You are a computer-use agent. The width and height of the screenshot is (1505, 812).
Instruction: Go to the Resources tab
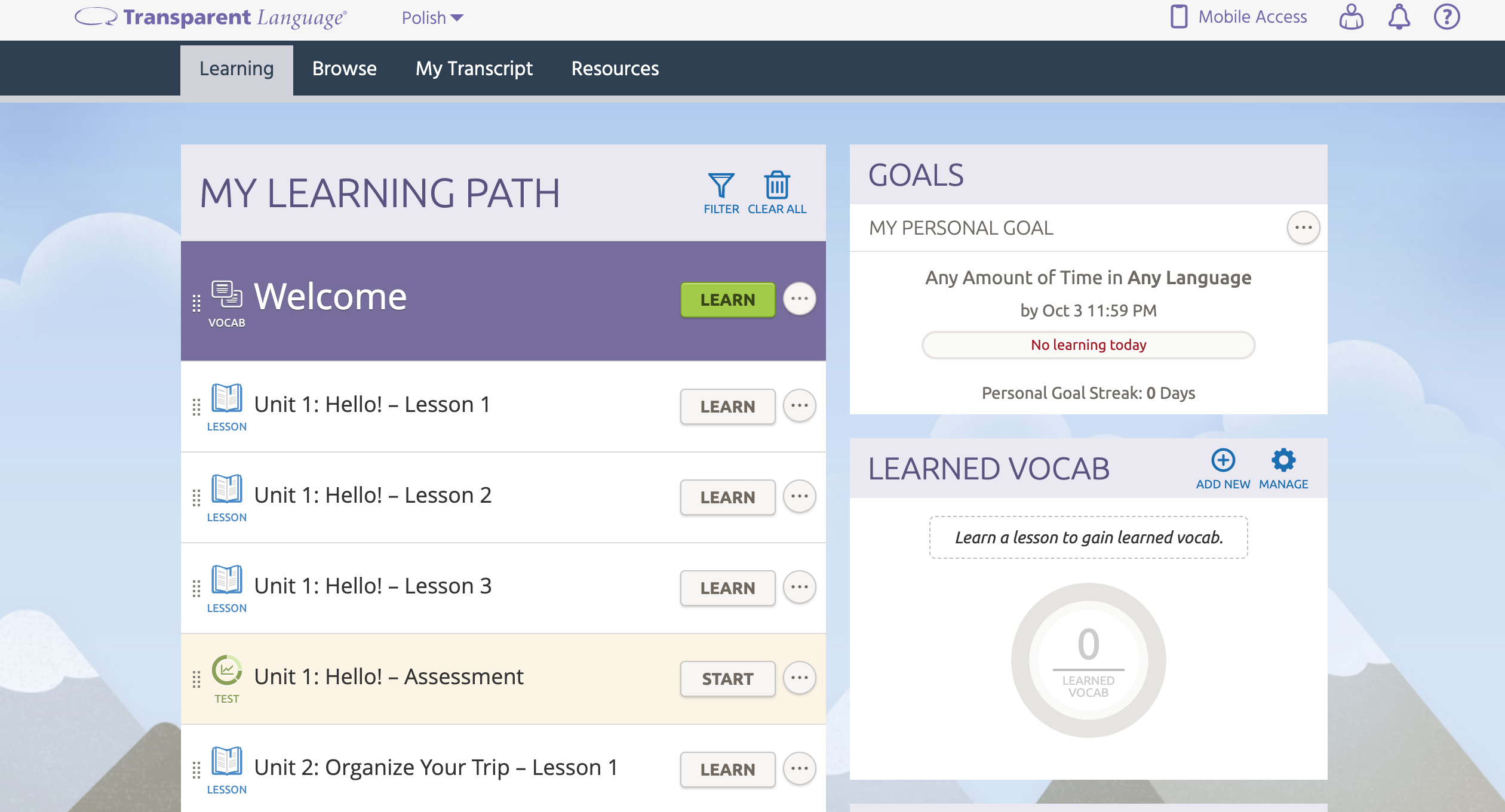click(x=615, y=69)
